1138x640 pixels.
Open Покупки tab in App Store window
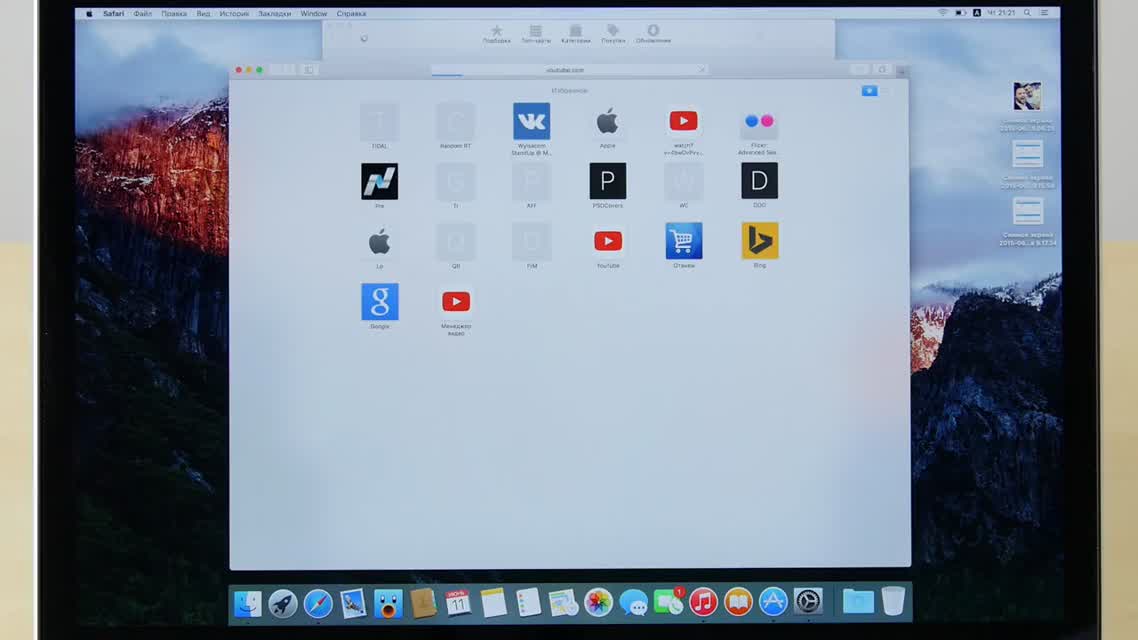pyautogui.click(x=613, y=34)
